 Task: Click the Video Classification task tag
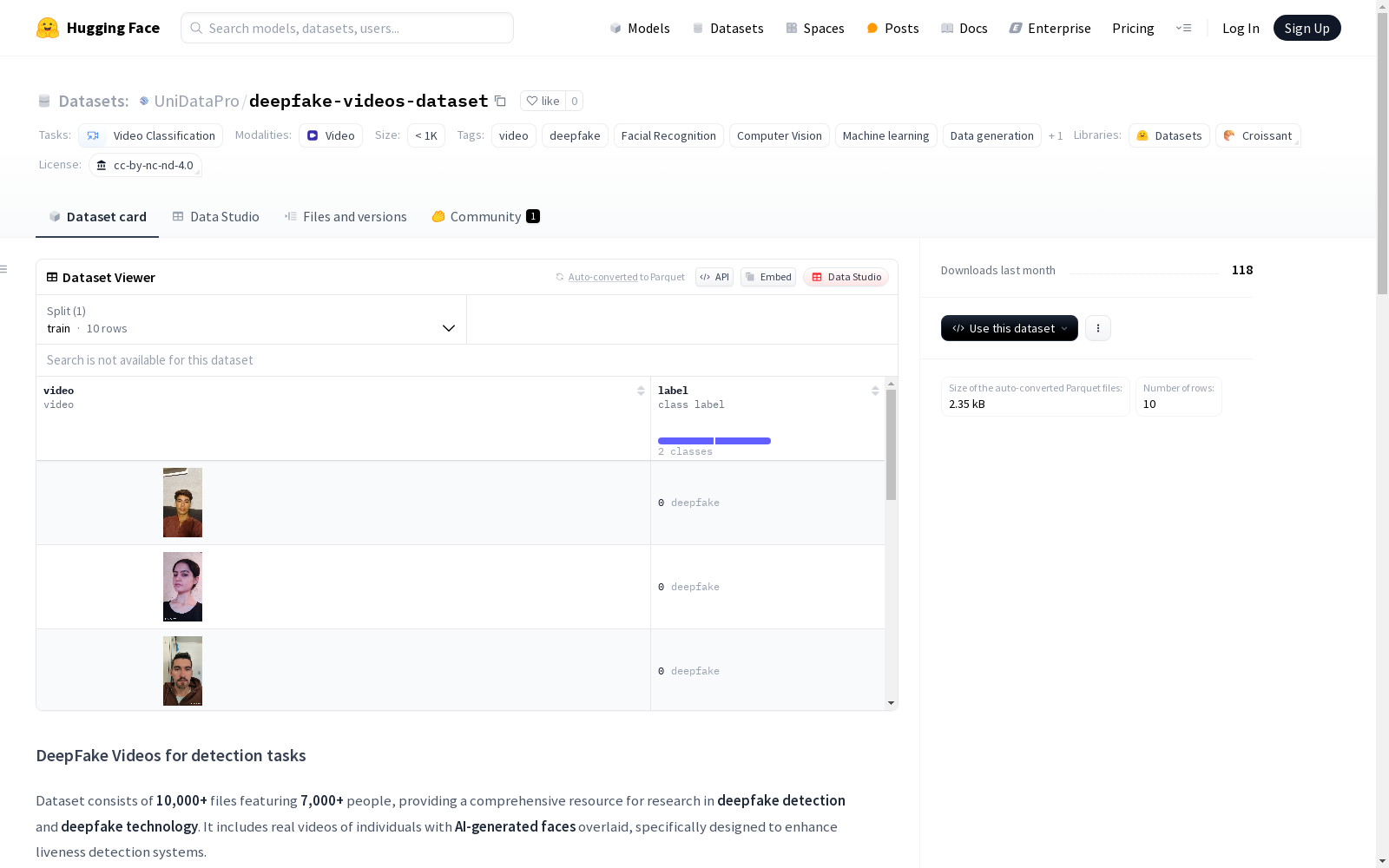(150, 135)
